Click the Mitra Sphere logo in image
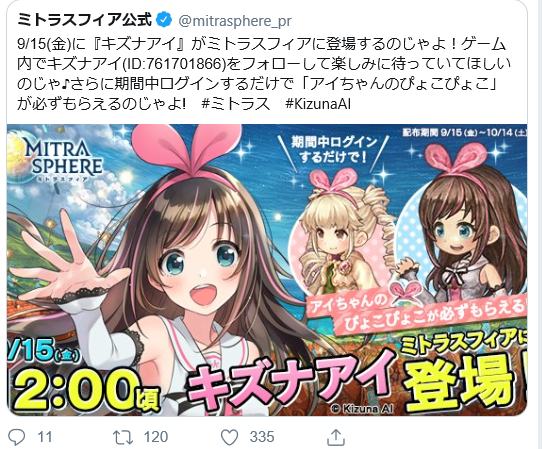The height and width of the screenshot is (449, 542). click(x=64, y=160)
